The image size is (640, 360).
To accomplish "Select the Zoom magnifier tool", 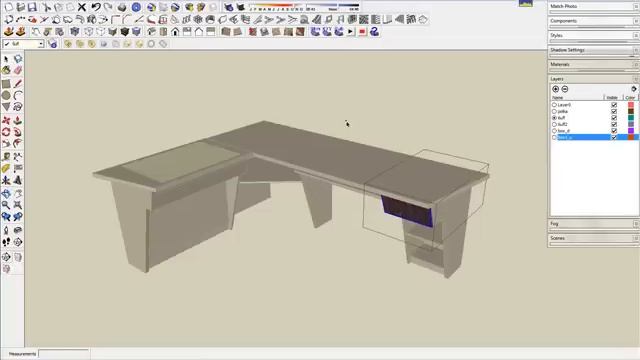I will 6,205.
